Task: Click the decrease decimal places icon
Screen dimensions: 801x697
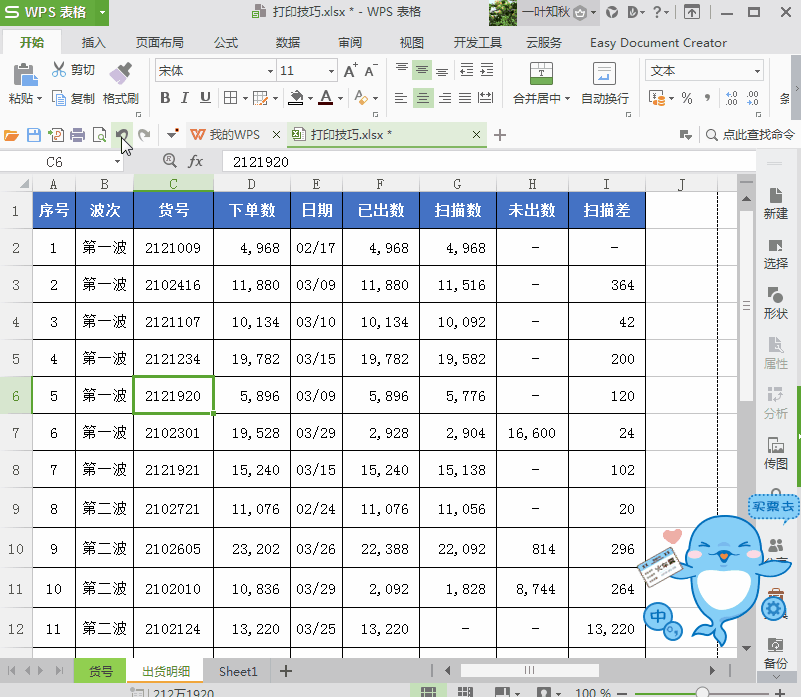Action: pos(752,98)
